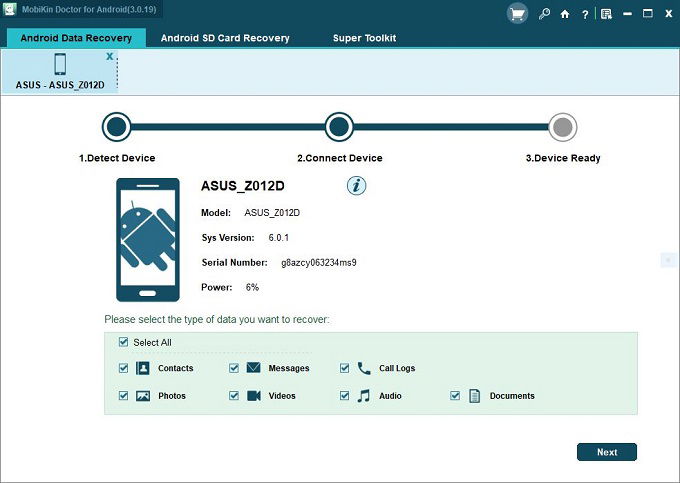Image resolution: width=680 pixels, height=483 pixels.
Task: Maximize the MobiKin window
Action: [647, 14]
